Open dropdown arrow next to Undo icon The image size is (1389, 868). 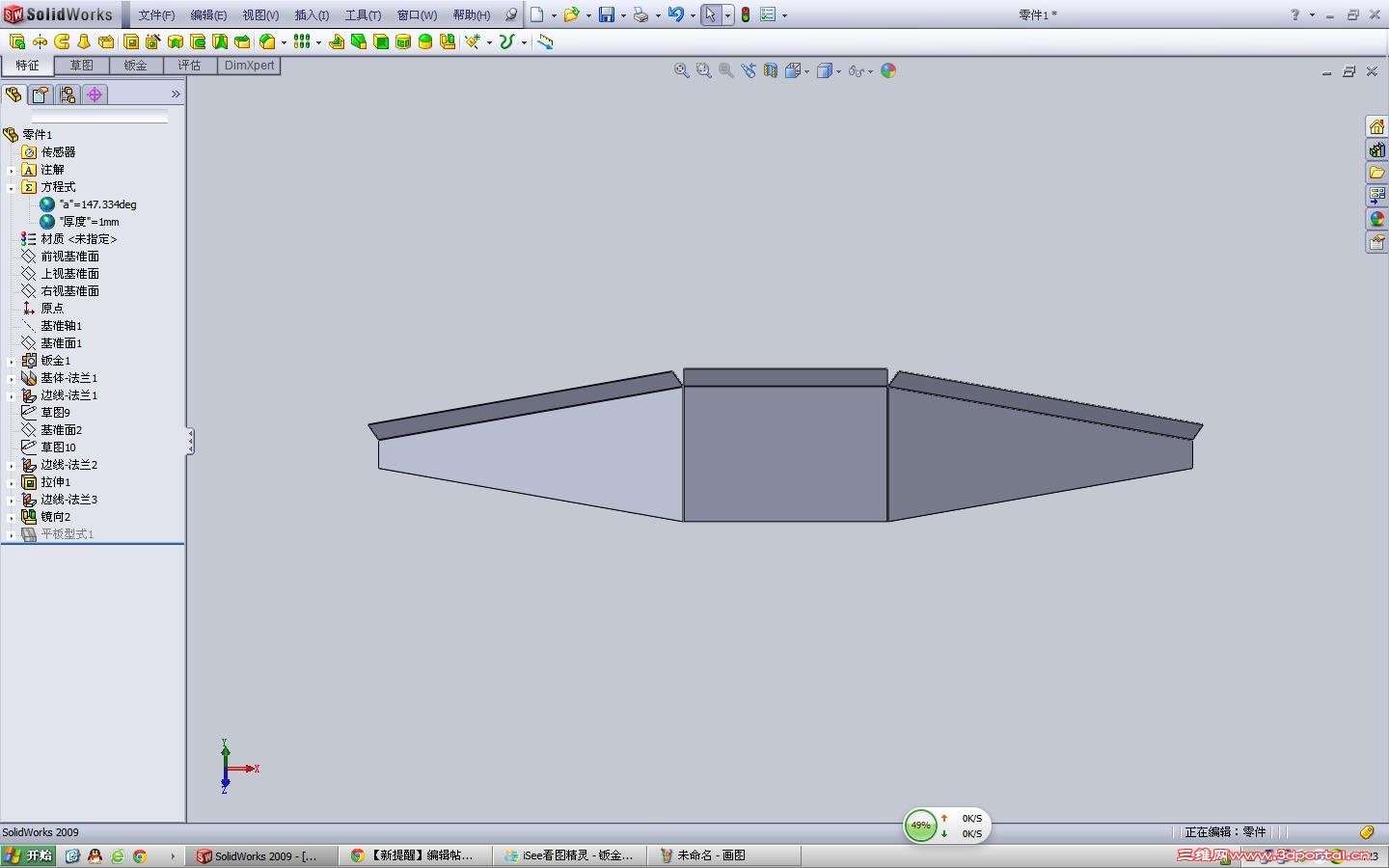(x=693, y=15)
